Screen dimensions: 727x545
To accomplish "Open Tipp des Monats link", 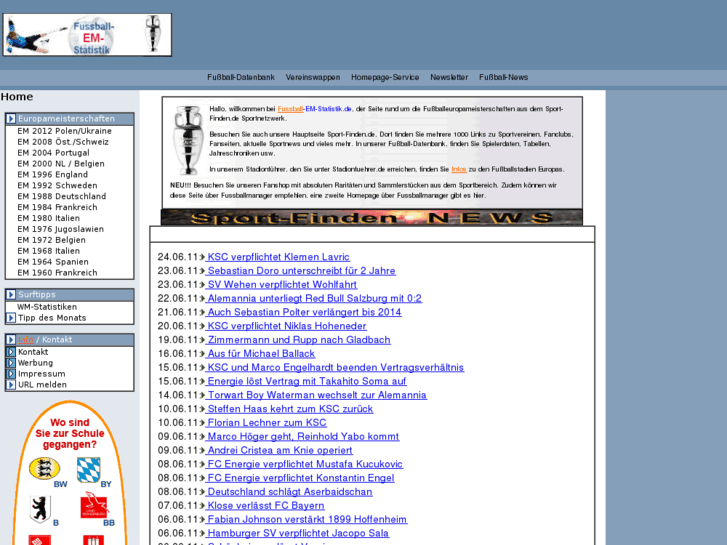I will pos(52,318).
